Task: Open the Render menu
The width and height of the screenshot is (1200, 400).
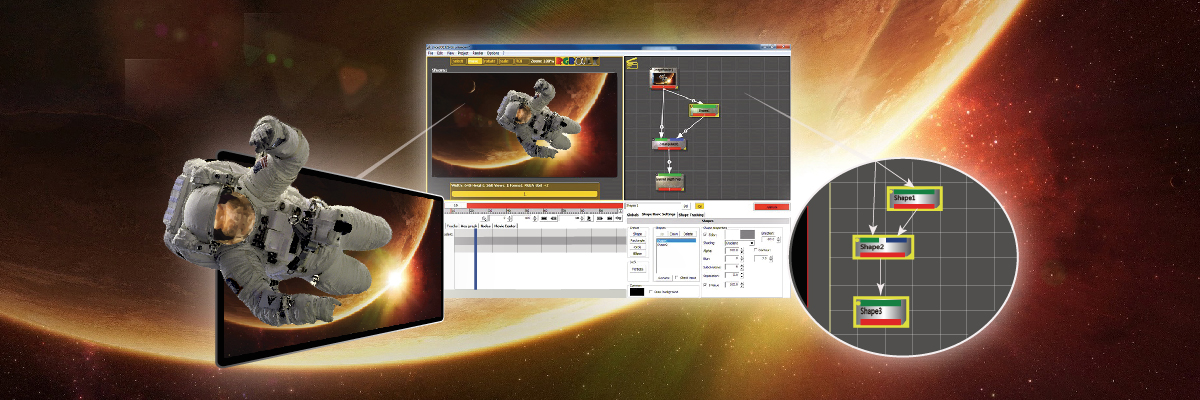Action: tap(478, 53)
